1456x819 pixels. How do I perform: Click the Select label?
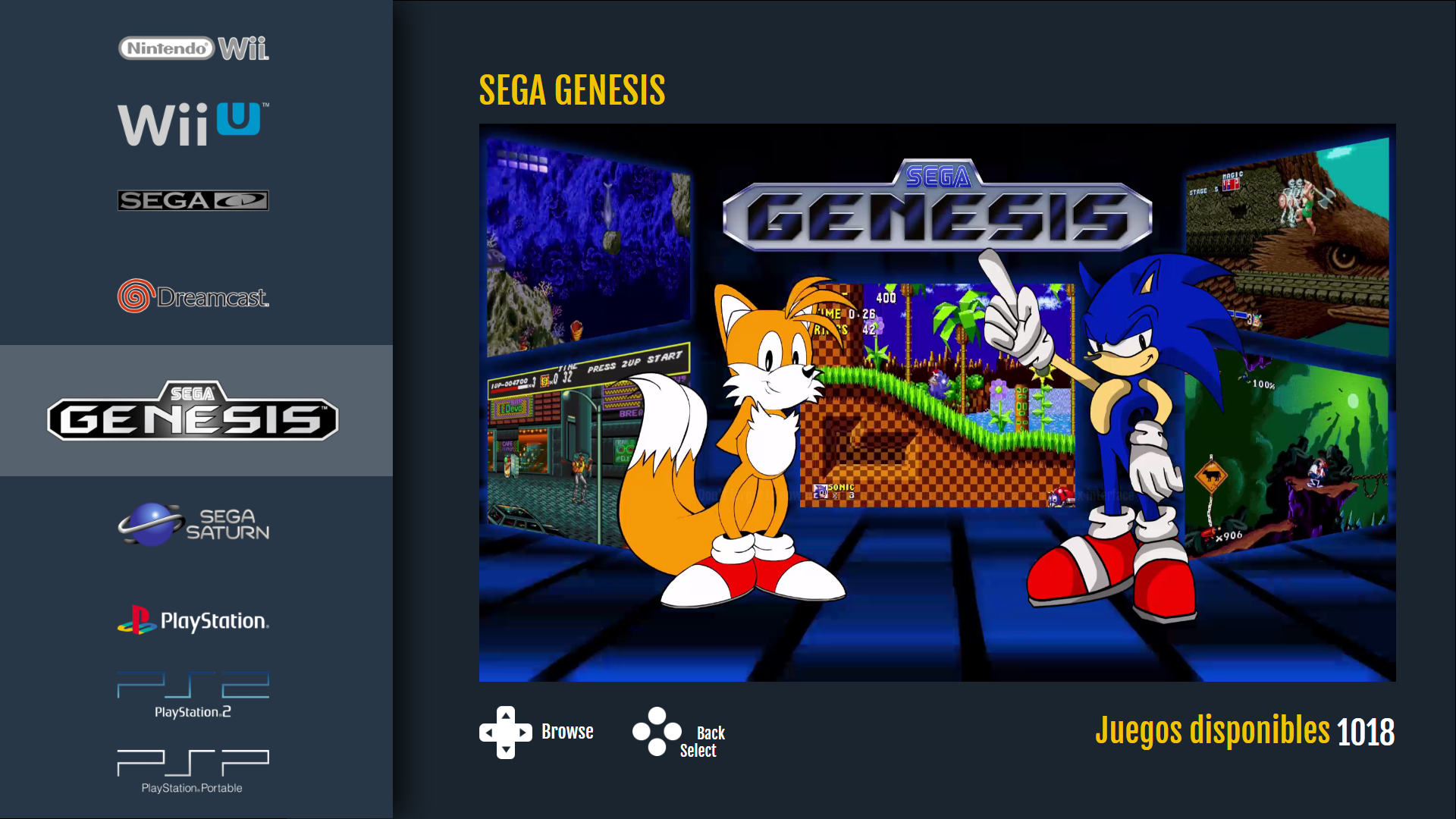(698, 751)
